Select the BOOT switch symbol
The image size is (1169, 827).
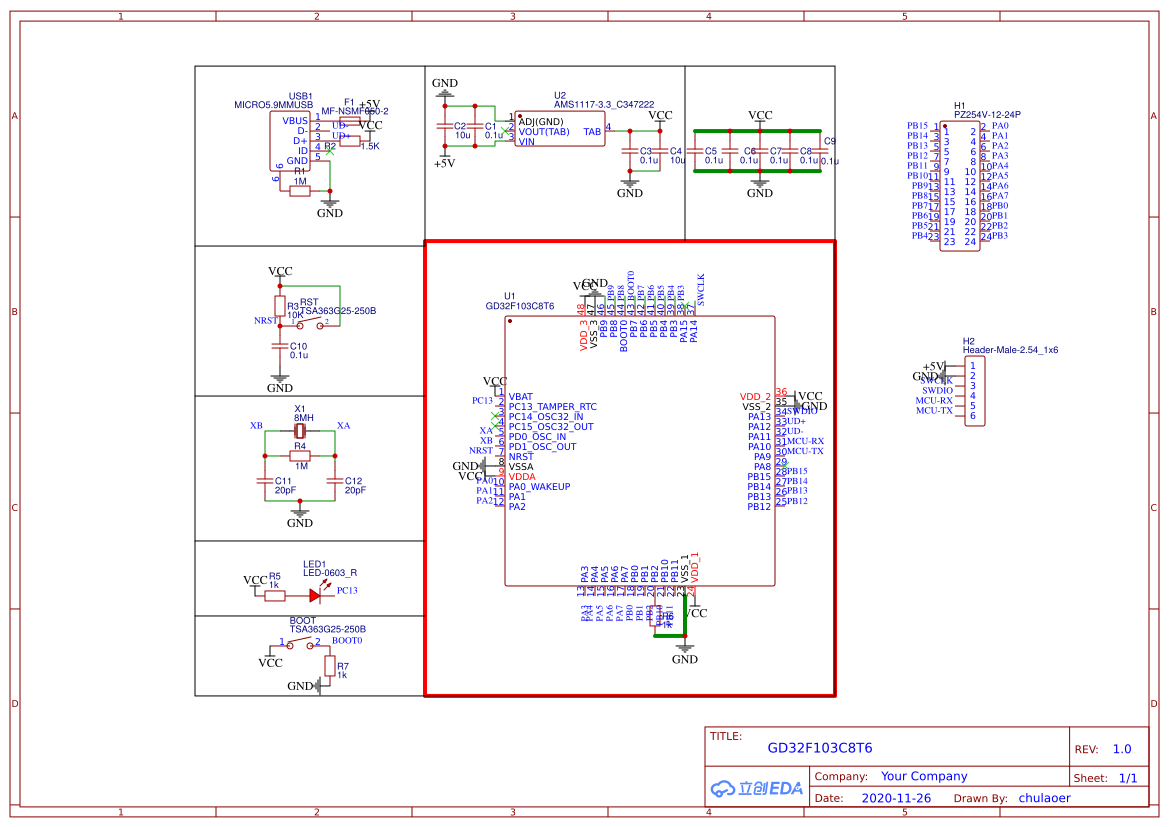(x=300, y=645)
